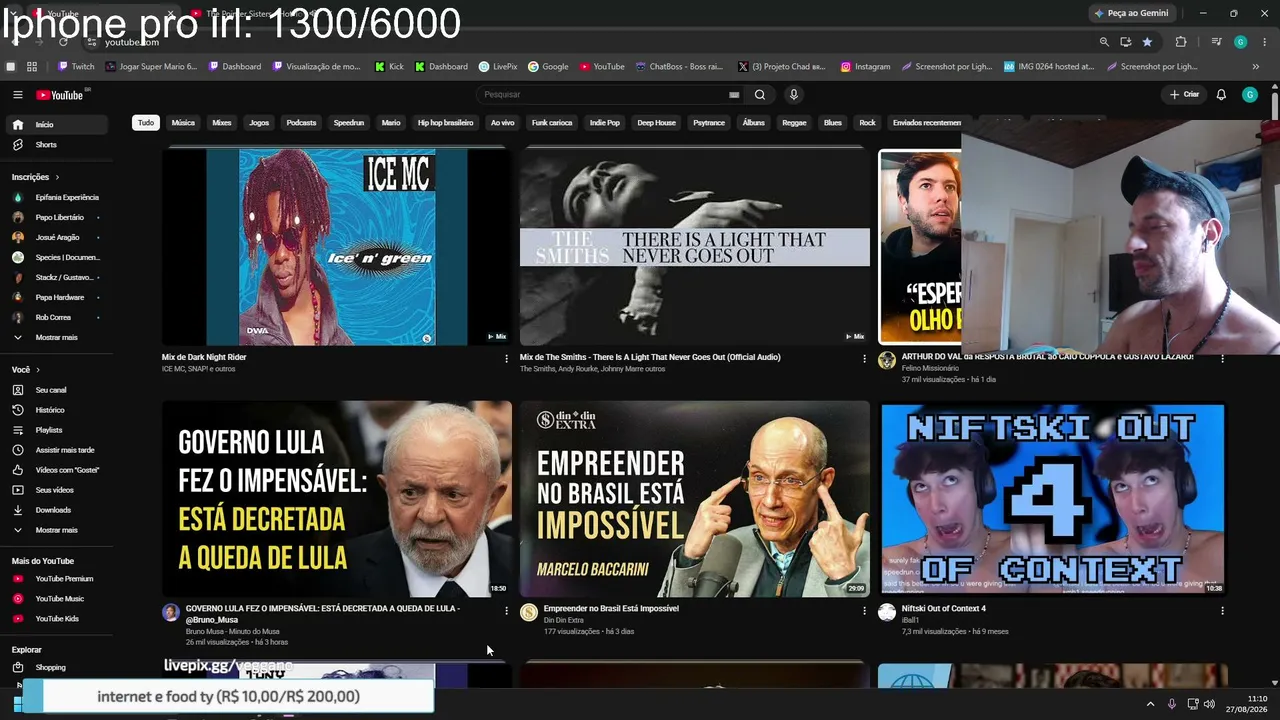This screenshot has height=720, width=1280.
Task: Select the Hip hop brasileiro filter chip
Action: [x=445, y=123]
